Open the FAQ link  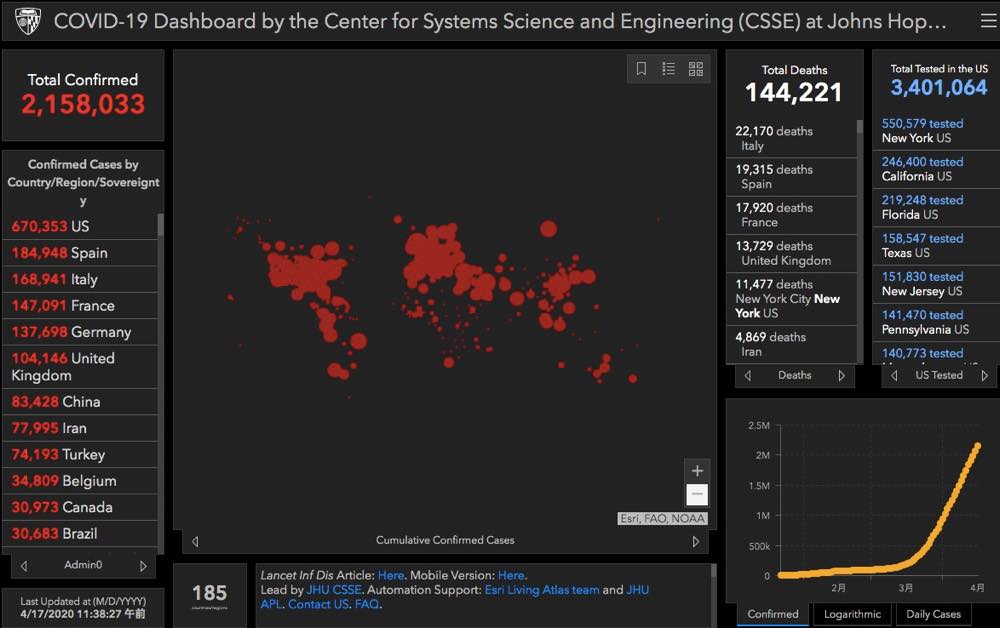tap(367, 604)
